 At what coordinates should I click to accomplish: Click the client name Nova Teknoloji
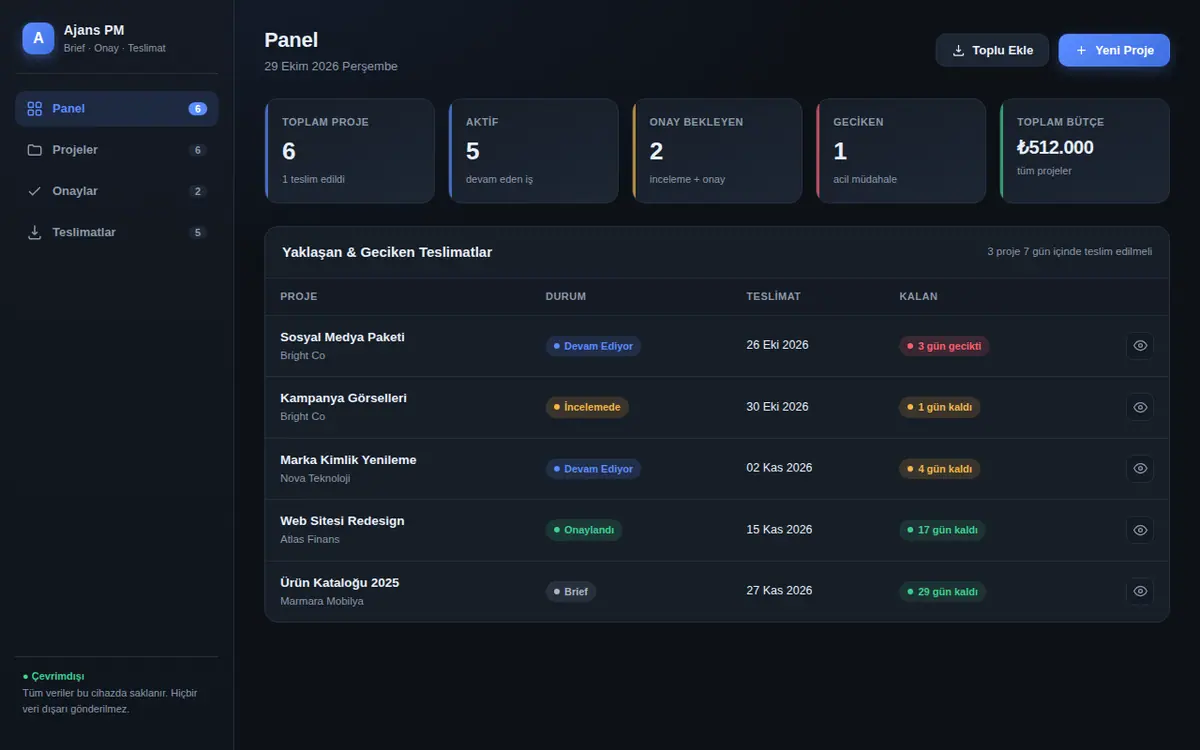click(316, 478)
